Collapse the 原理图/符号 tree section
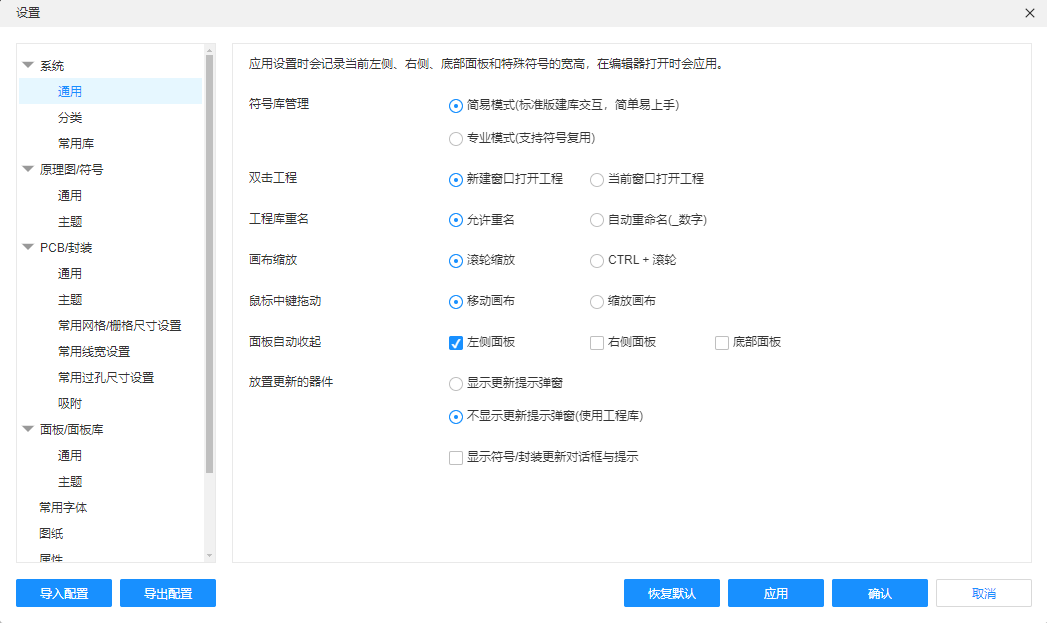The image size is (1047, 623). [28, 169]
